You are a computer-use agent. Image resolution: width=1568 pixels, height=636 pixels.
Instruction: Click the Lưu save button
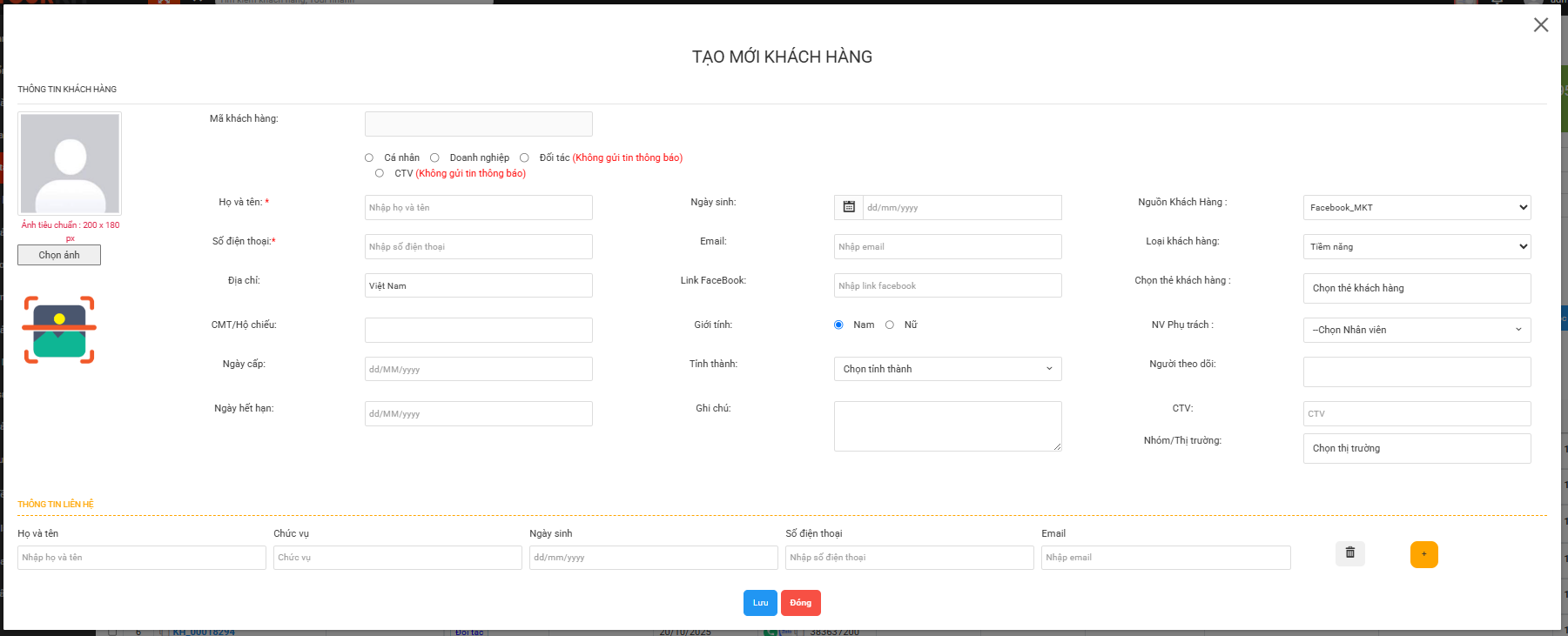(759, 603)
